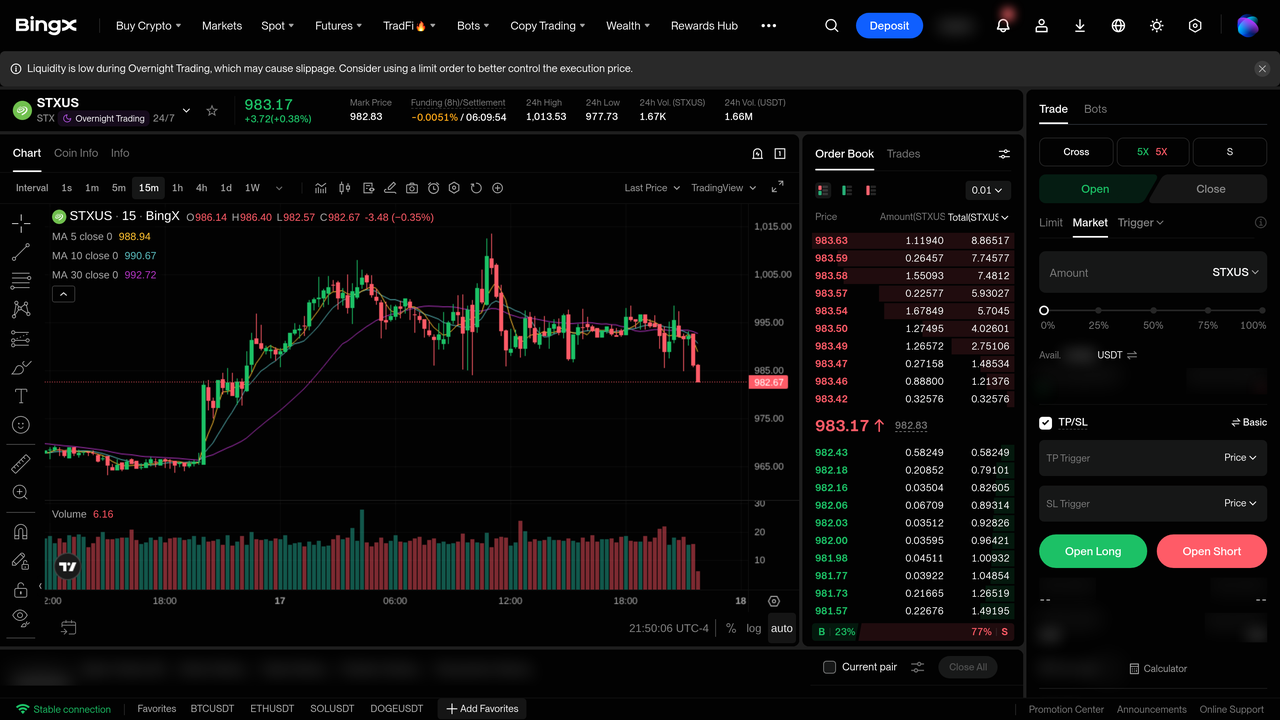This screenshot has height=720, width=1280.
Task: Uncheck the TP/SL checkbox
Action: [1045, 423]
